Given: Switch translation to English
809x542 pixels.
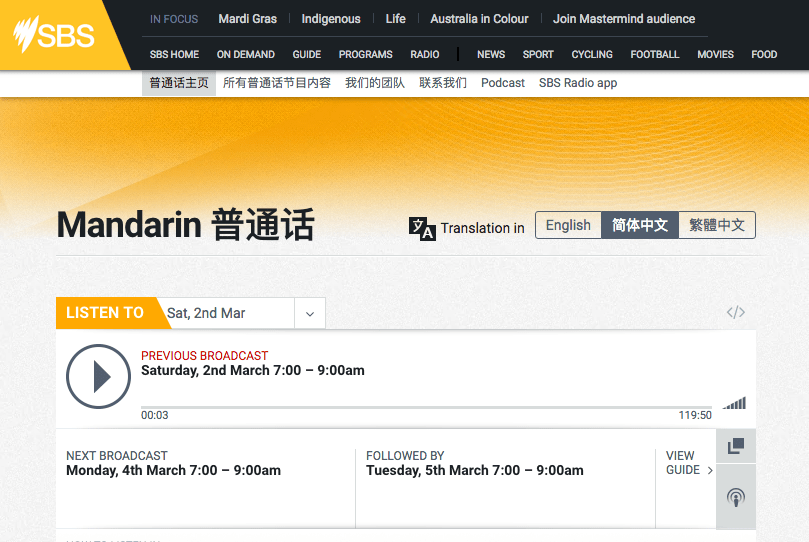Looking at the screenshot, I should click(x=568, y=225).
